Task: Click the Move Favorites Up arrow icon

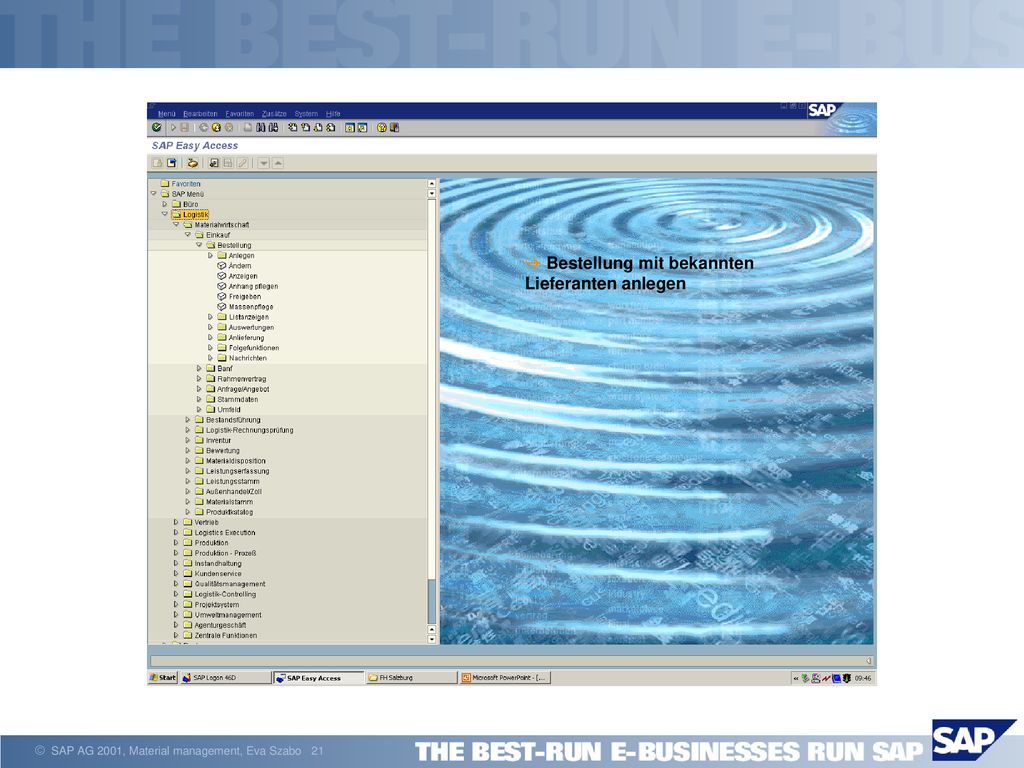Action: tap(278, 163)
